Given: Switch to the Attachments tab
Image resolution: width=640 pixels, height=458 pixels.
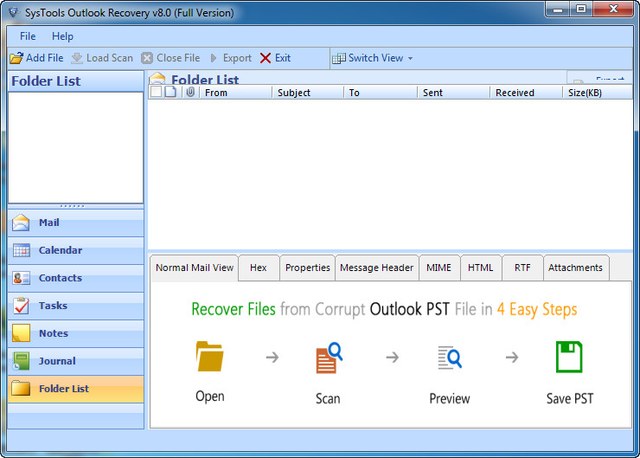Looking at the screenshot, I should click(576, 268).
